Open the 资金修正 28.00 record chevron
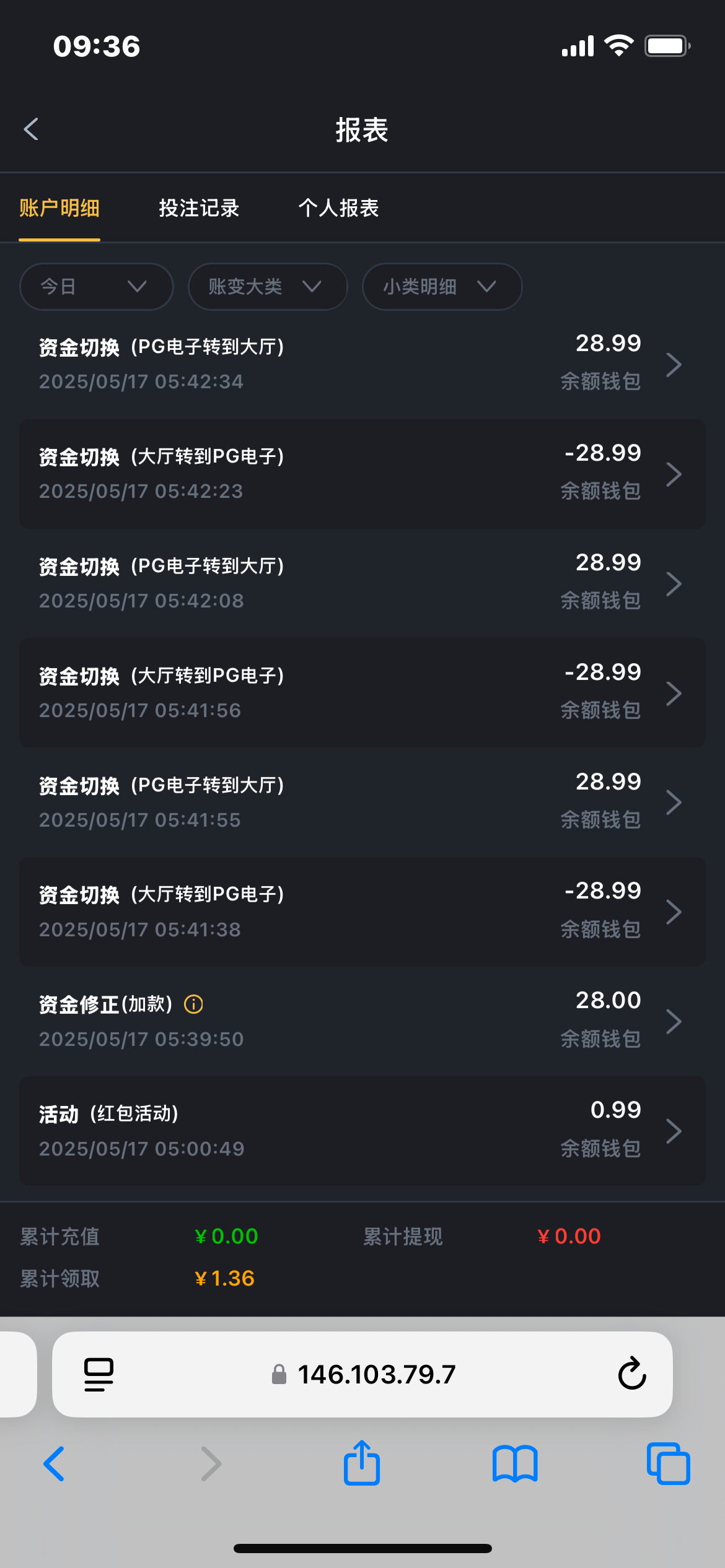The image size is (725, 1568). 674,1021
